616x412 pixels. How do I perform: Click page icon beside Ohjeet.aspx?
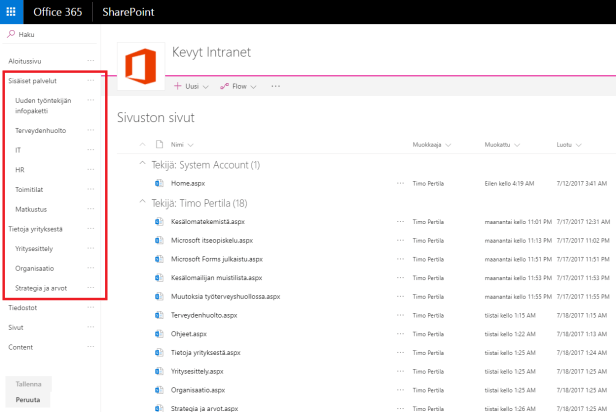[158, 333]
